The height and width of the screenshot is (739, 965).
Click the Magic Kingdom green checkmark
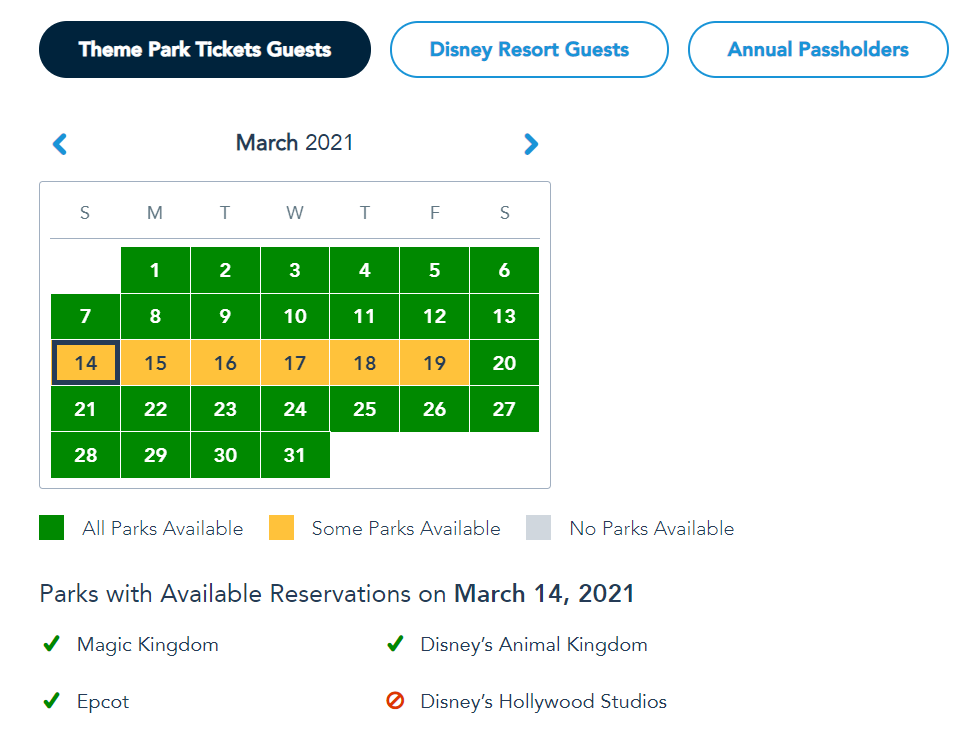point(52,644)
